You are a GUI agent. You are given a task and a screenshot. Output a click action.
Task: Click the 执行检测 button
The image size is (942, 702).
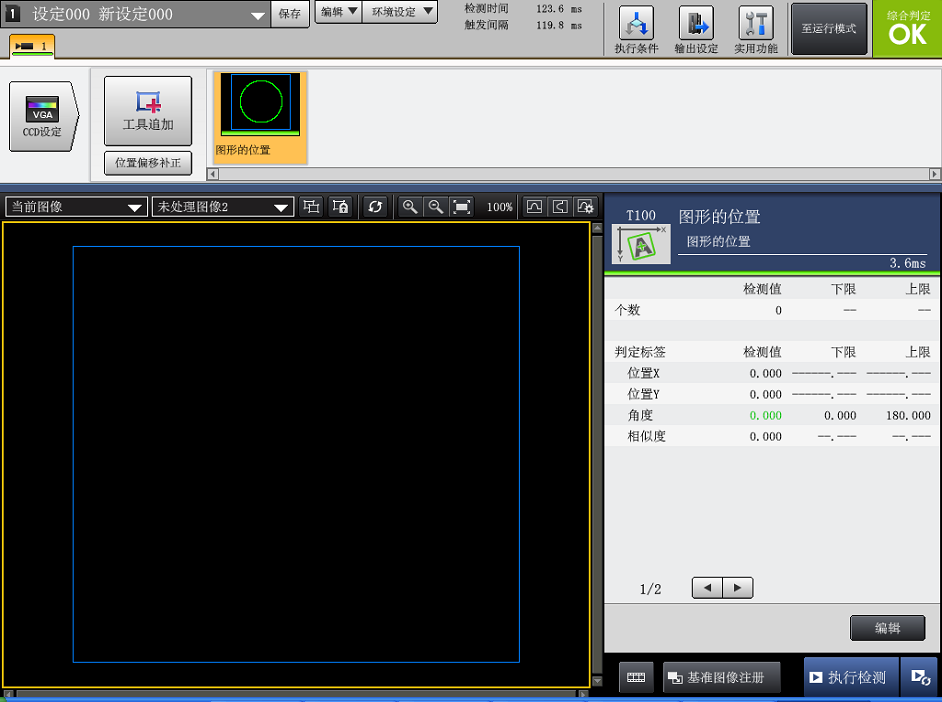tap(849, 677)
